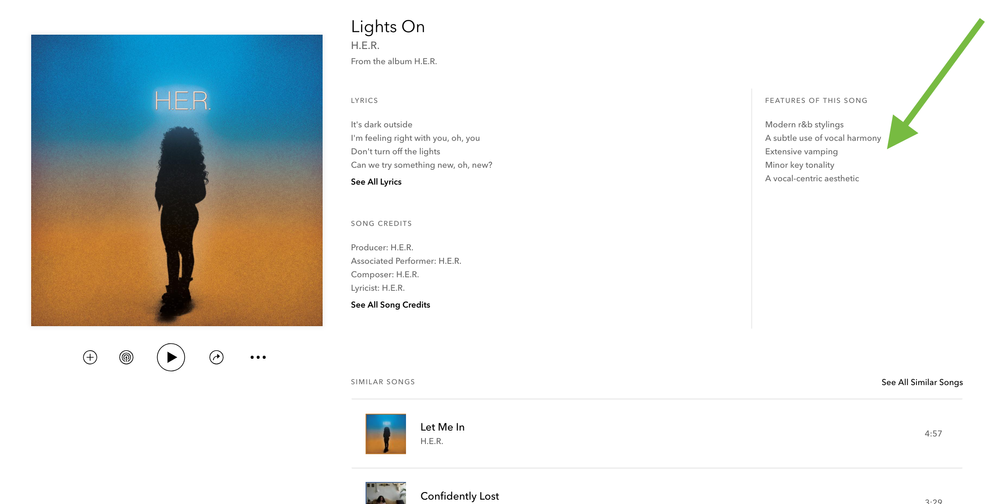The height and width of the screenshot is (504, 999).
Task: Click the Lights On song title
Action: pos(388,26)
